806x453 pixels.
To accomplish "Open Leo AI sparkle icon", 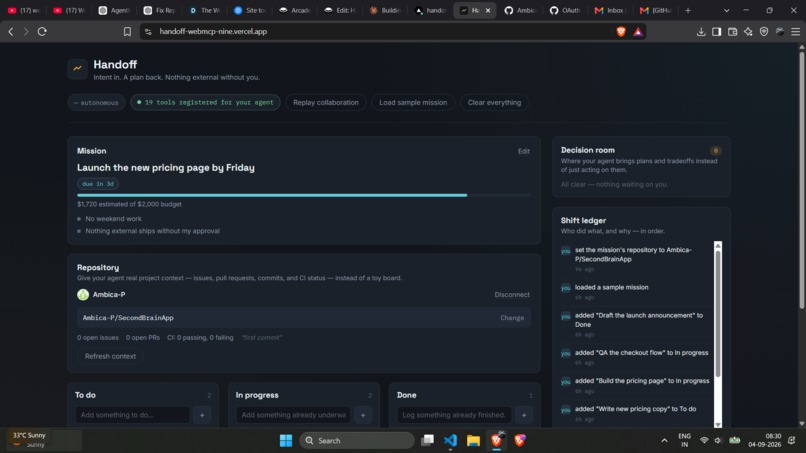I will point(748,32).
